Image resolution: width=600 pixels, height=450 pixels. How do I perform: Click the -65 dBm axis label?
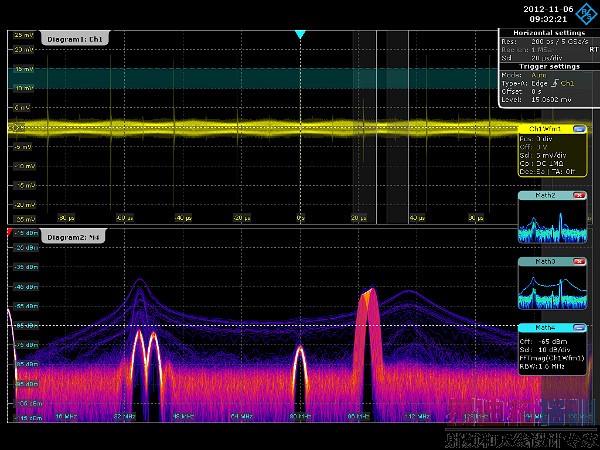coord(26,326)
